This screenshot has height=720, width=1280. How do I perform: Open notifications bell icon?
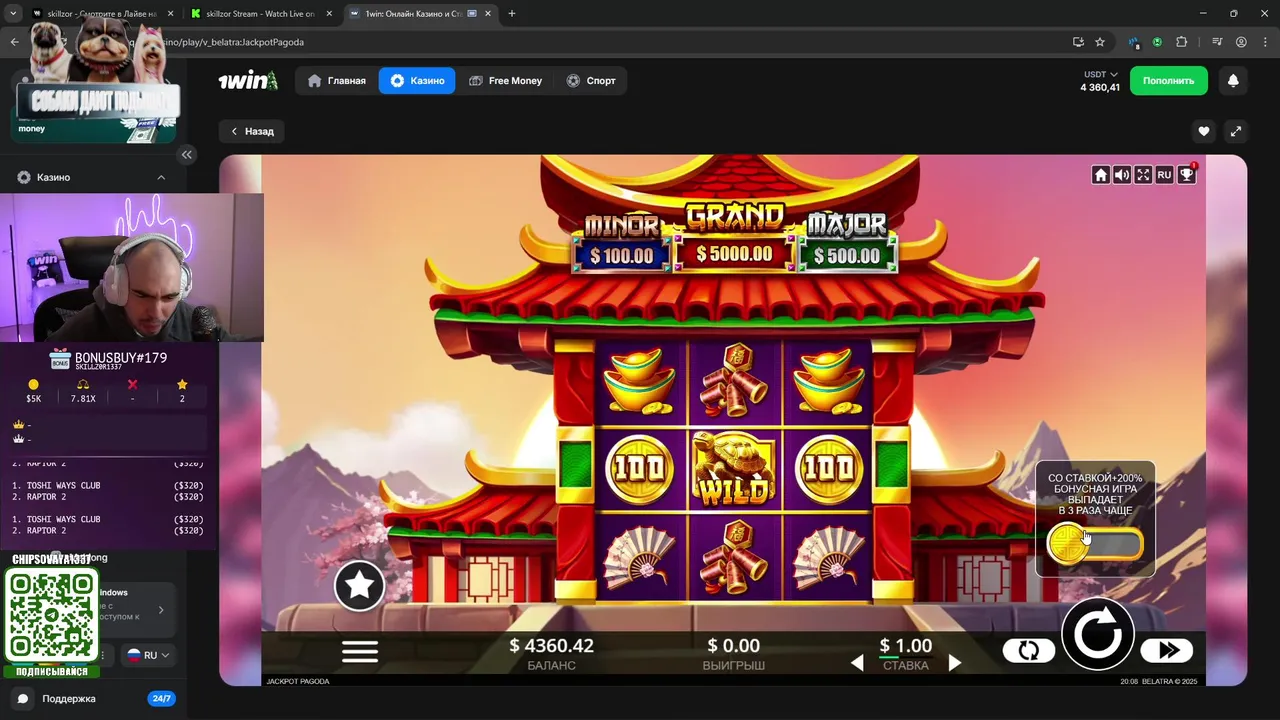(1233, 81)
